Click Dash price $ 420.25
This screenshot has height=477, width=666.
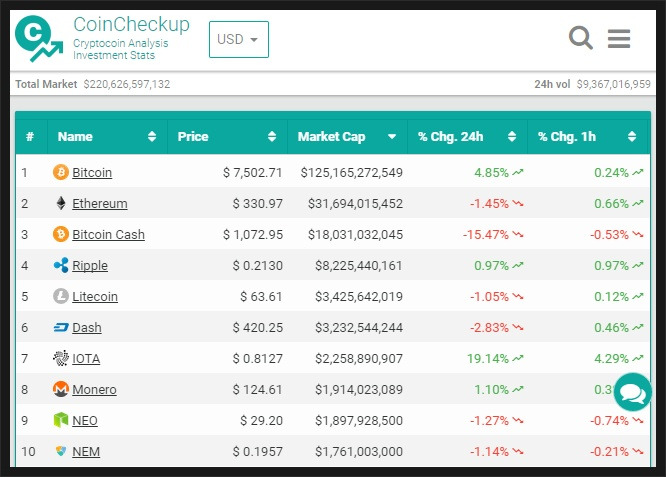click(257, 327)
